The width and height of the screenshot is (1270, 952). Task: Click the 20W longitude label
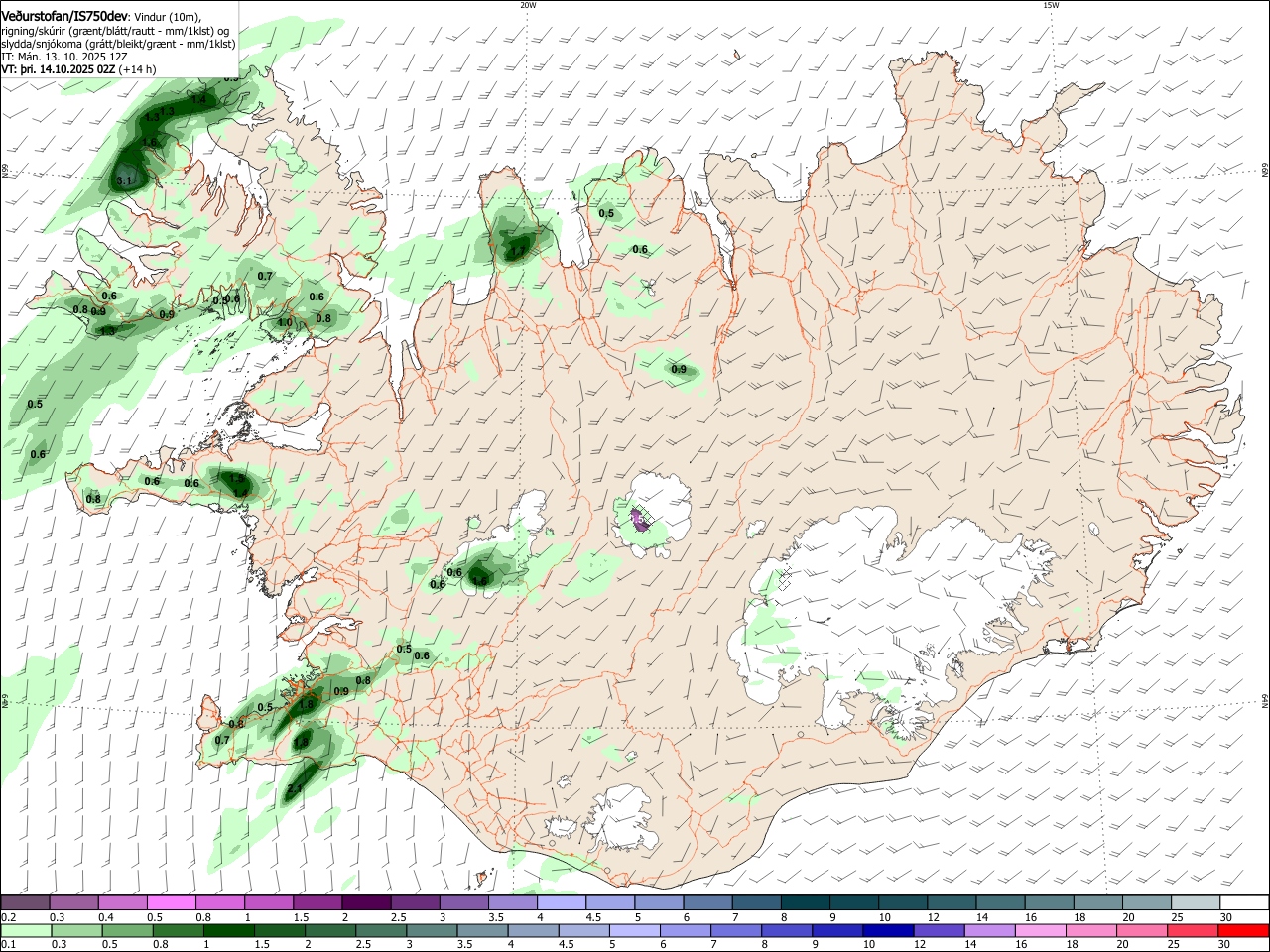pyautogui.click(x=528, y=5)
